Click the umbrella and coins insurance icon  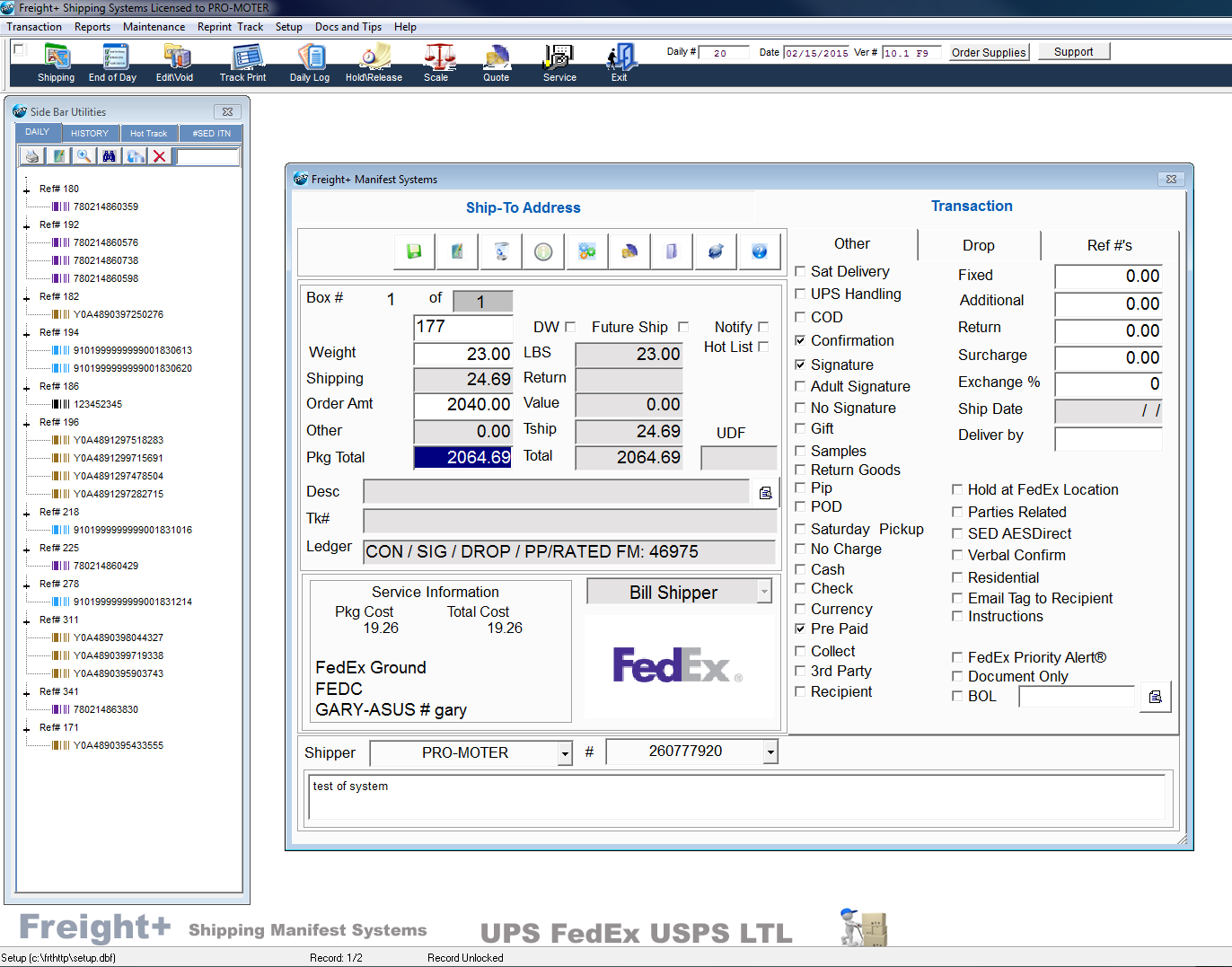click(x=629, y=251)
